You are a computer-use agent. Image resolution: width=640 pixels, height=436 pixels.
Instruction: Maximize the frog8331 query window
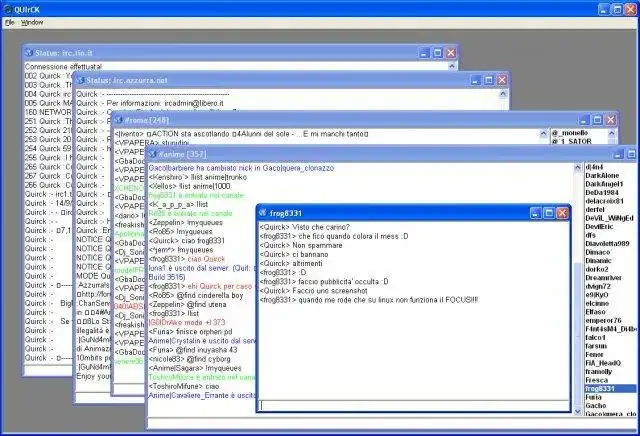click(x=549, y=213)
